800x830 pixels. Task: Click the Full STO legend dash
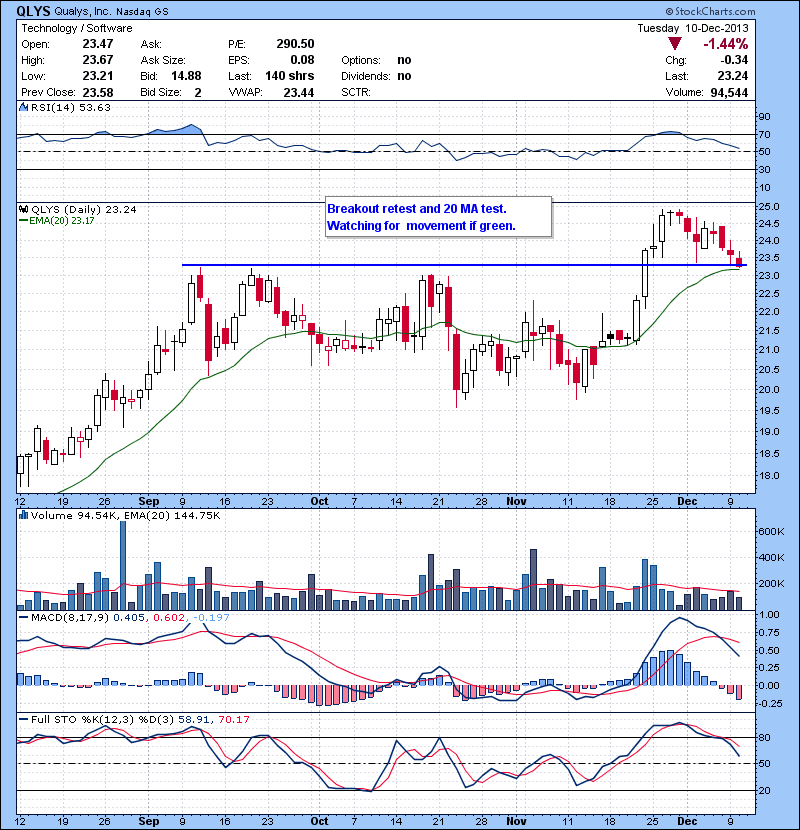(x=23, y=719)
